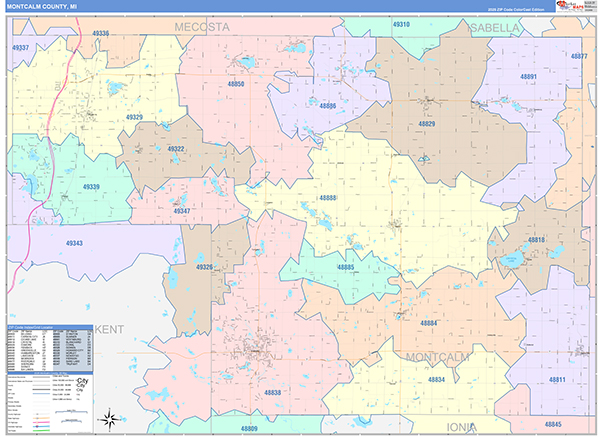This screenshot has height=437, width=600.
Task: Select ZIP code 49339 label
Action: [x=91, y=187]
